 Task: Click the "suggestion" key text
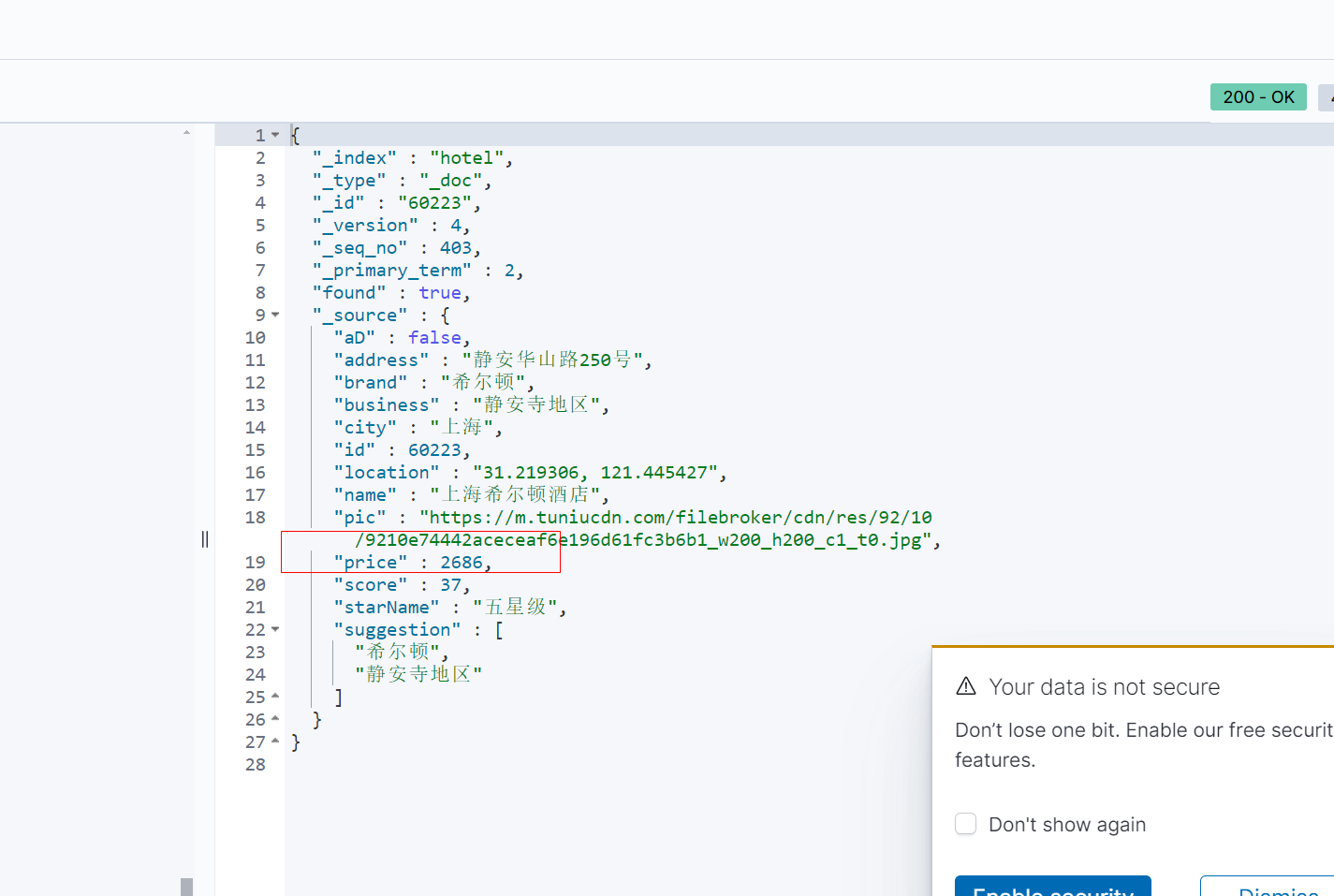coord(398,629)
